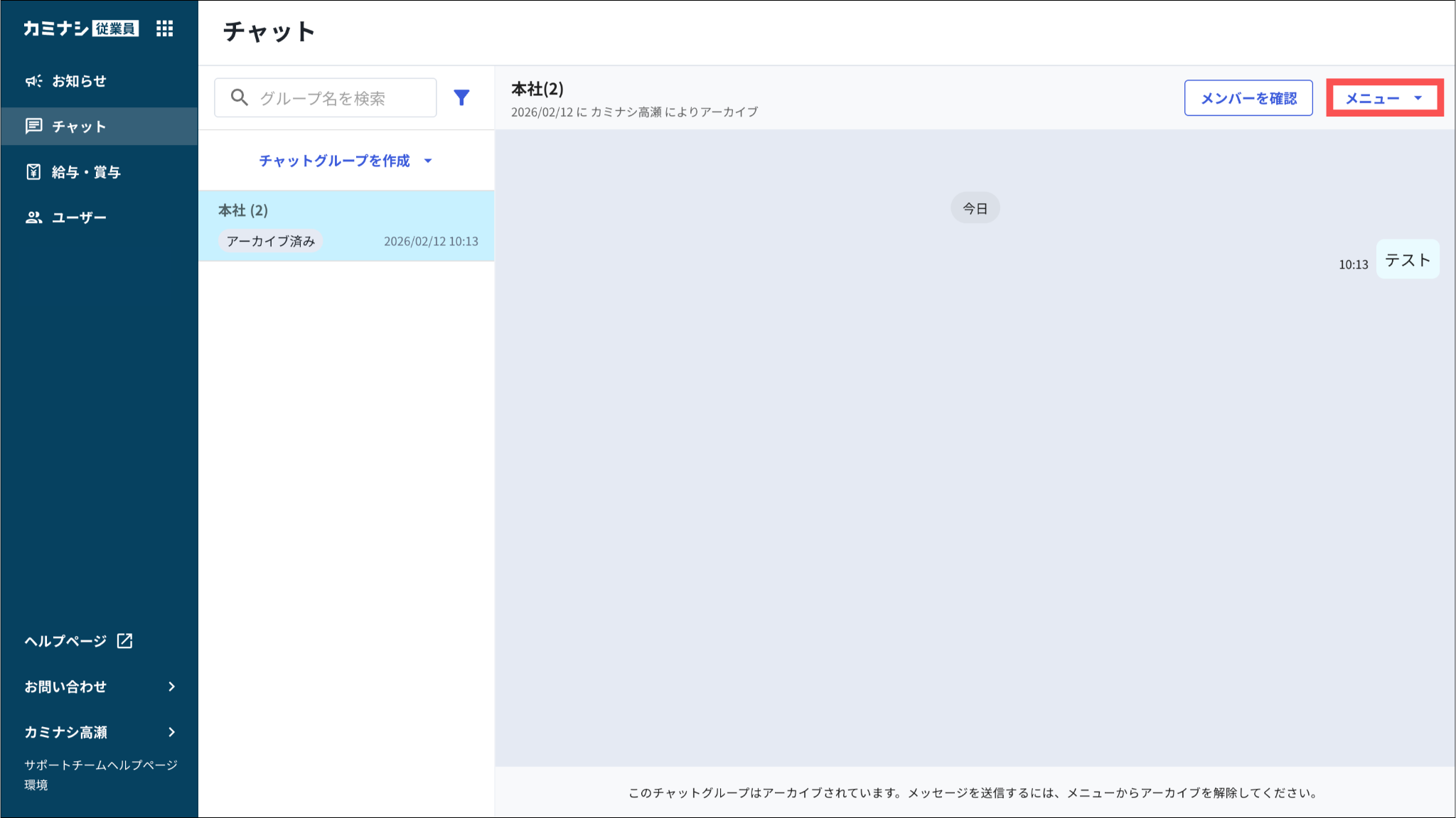
Task: Click the 給与・賞与 yen document icon
Action: click(33, 172)
